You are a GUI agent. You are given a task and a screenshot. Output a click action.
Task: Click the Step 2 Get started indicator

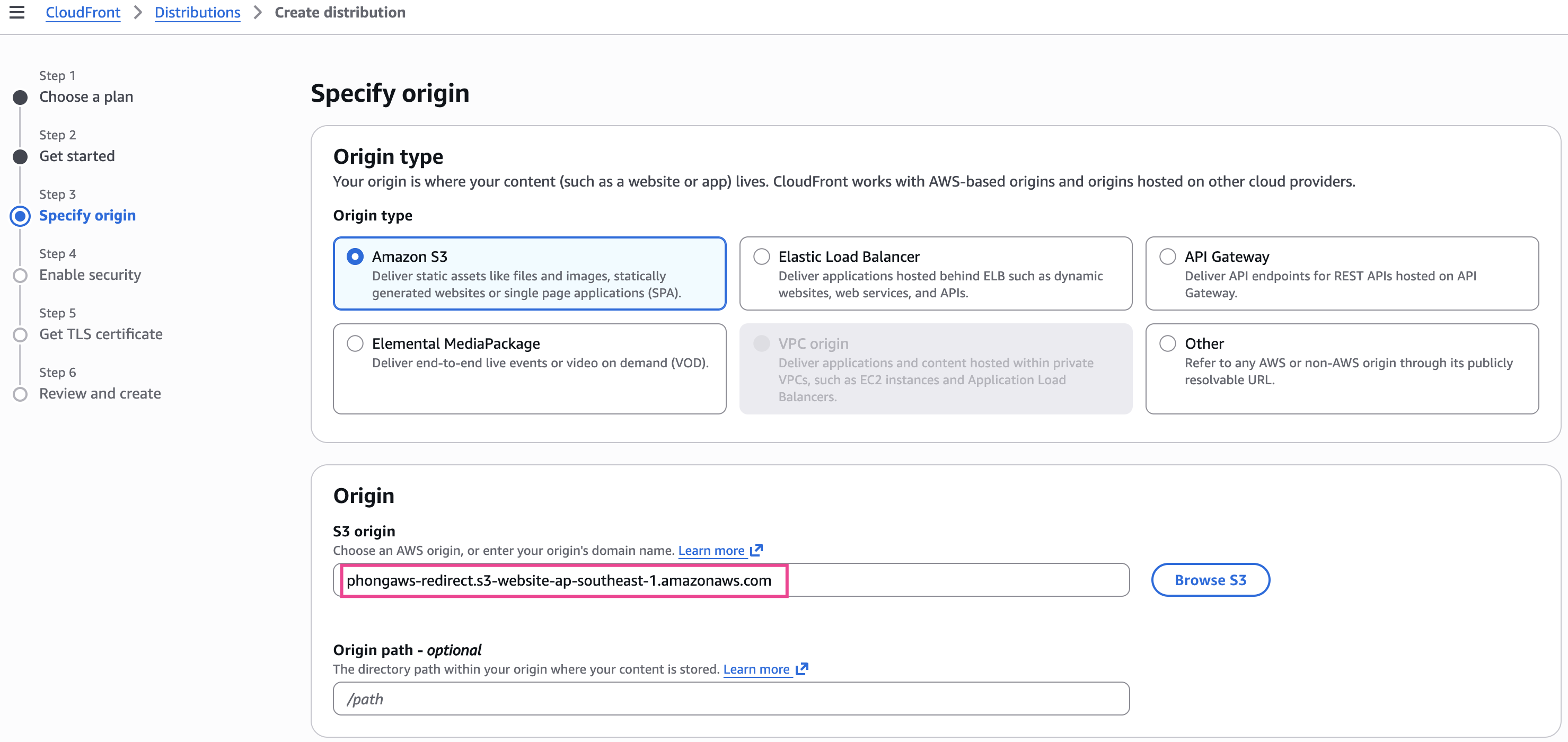point(20,157)
